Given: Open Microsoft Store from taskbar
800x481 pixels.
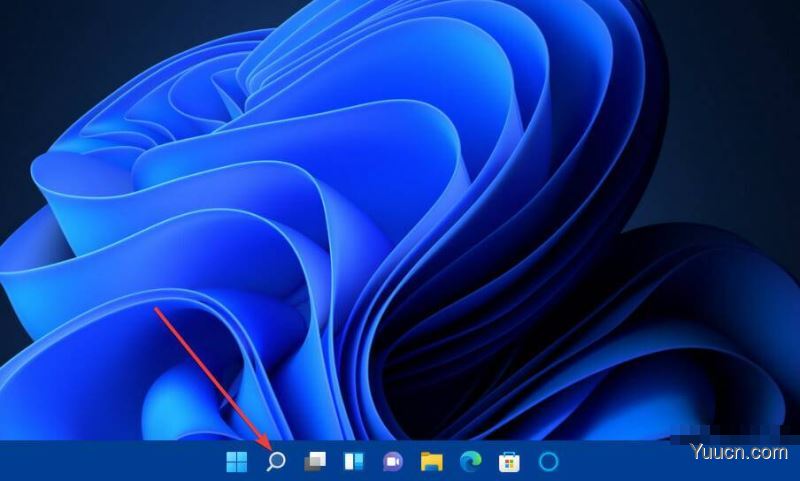Looking at the screenshot, I should click(x=509, y=462).
